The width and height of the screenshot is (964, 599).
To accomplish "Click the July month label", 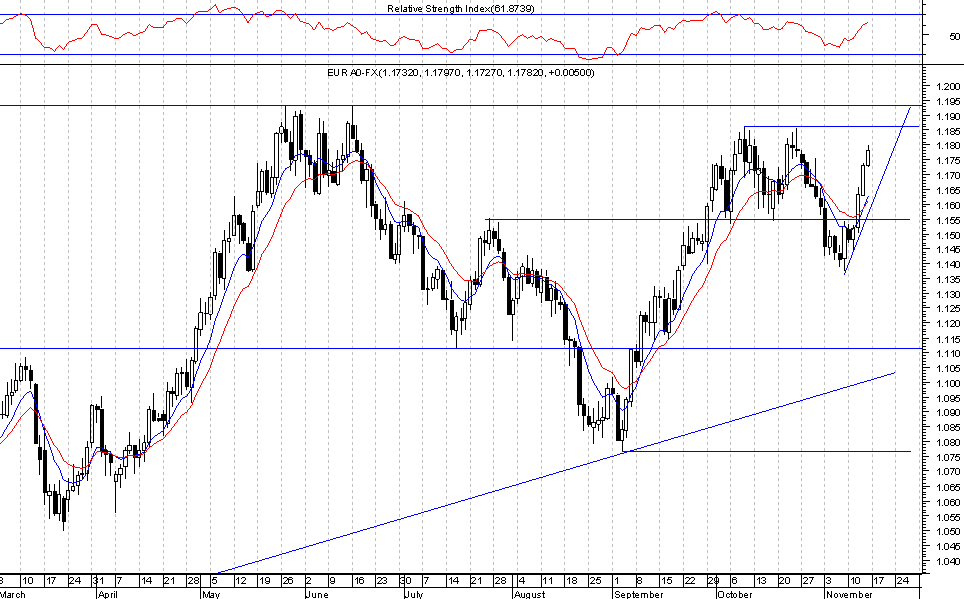I will 414,594.
